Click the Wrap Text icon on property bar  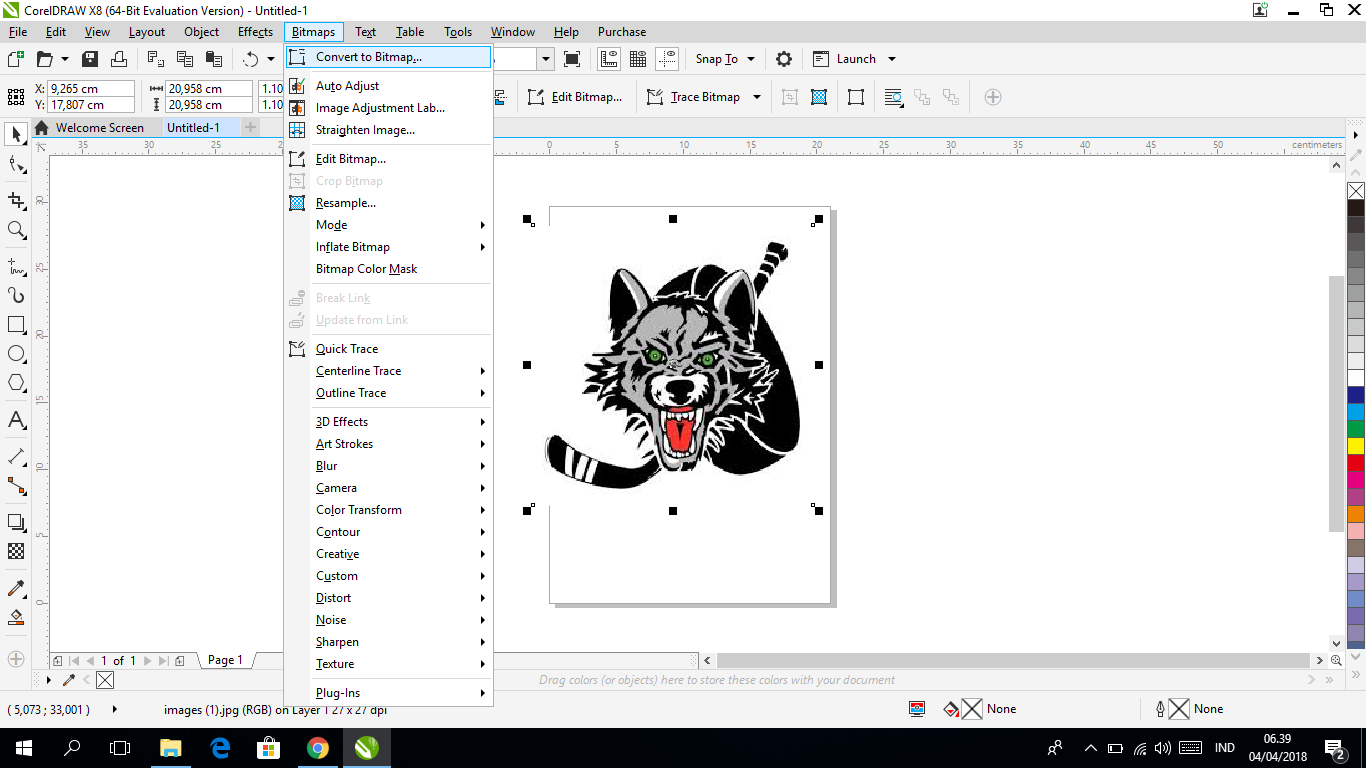tap(894, 97)
